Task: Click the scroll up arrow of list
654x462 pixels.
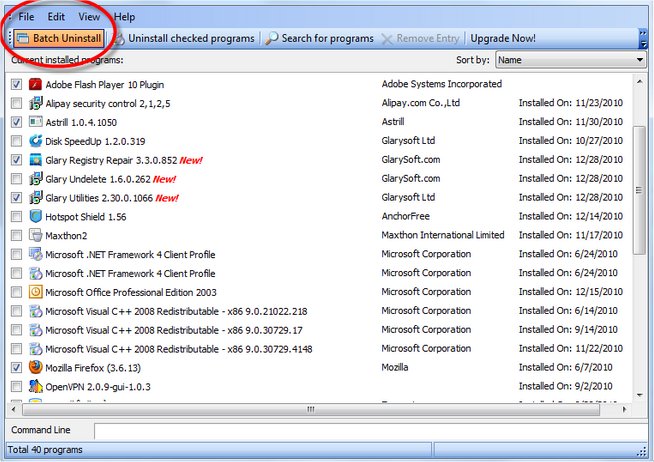Action: (639, 82)
